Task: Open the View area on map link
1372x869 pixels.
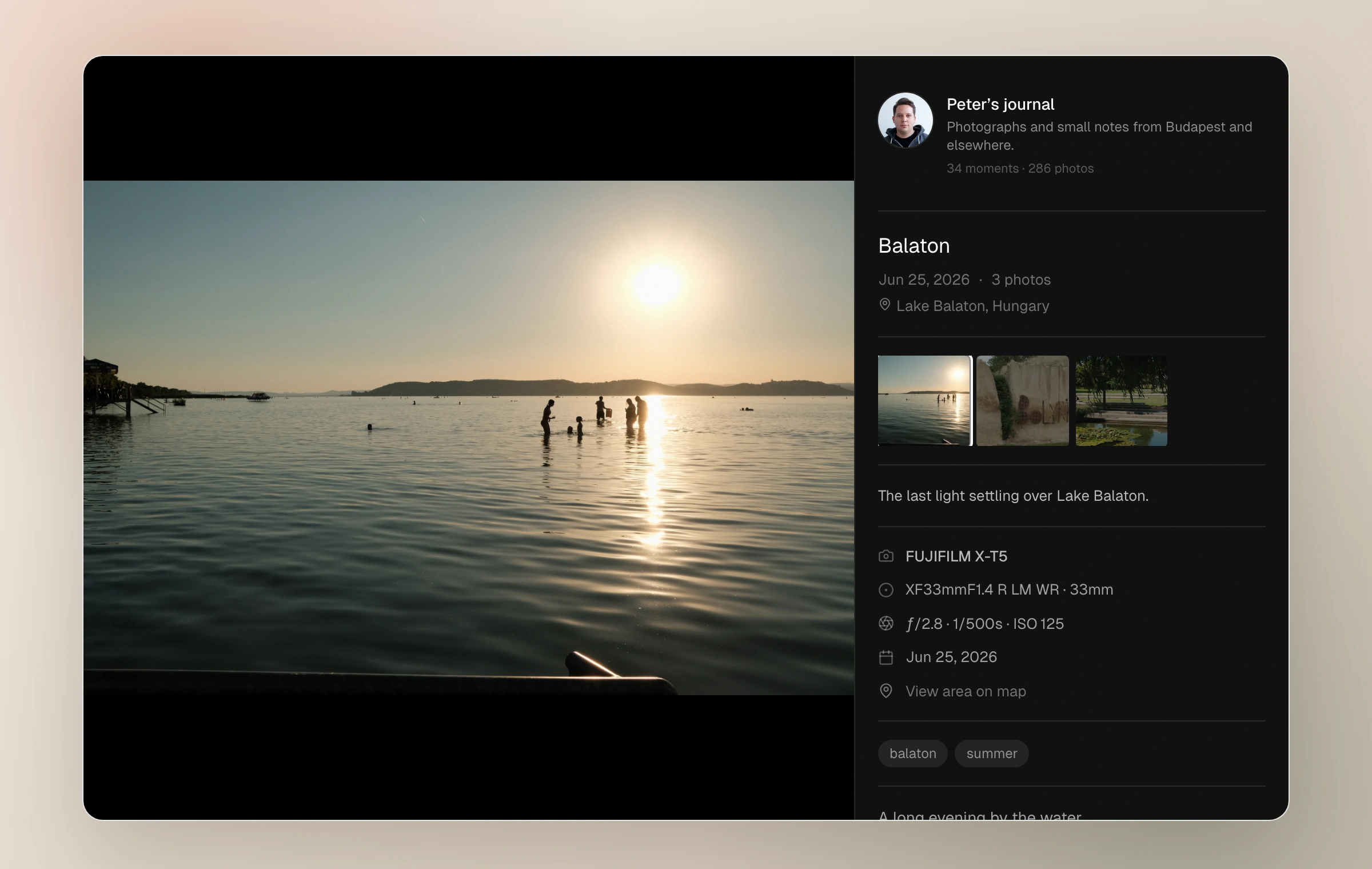Action: coord(966,691)
